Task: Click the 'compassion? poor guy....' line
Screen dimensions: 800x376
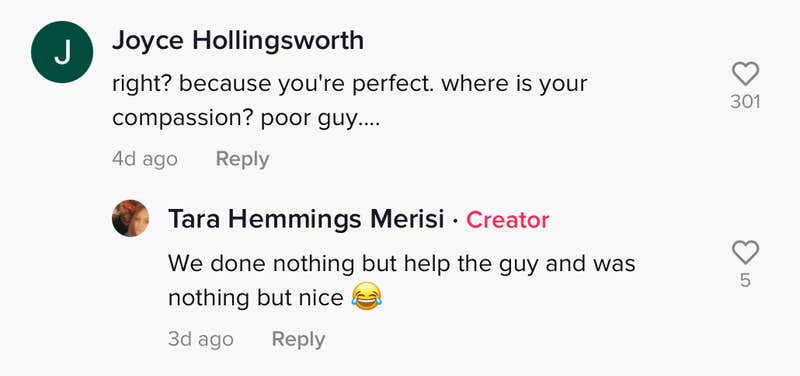Action: (246, 119)
